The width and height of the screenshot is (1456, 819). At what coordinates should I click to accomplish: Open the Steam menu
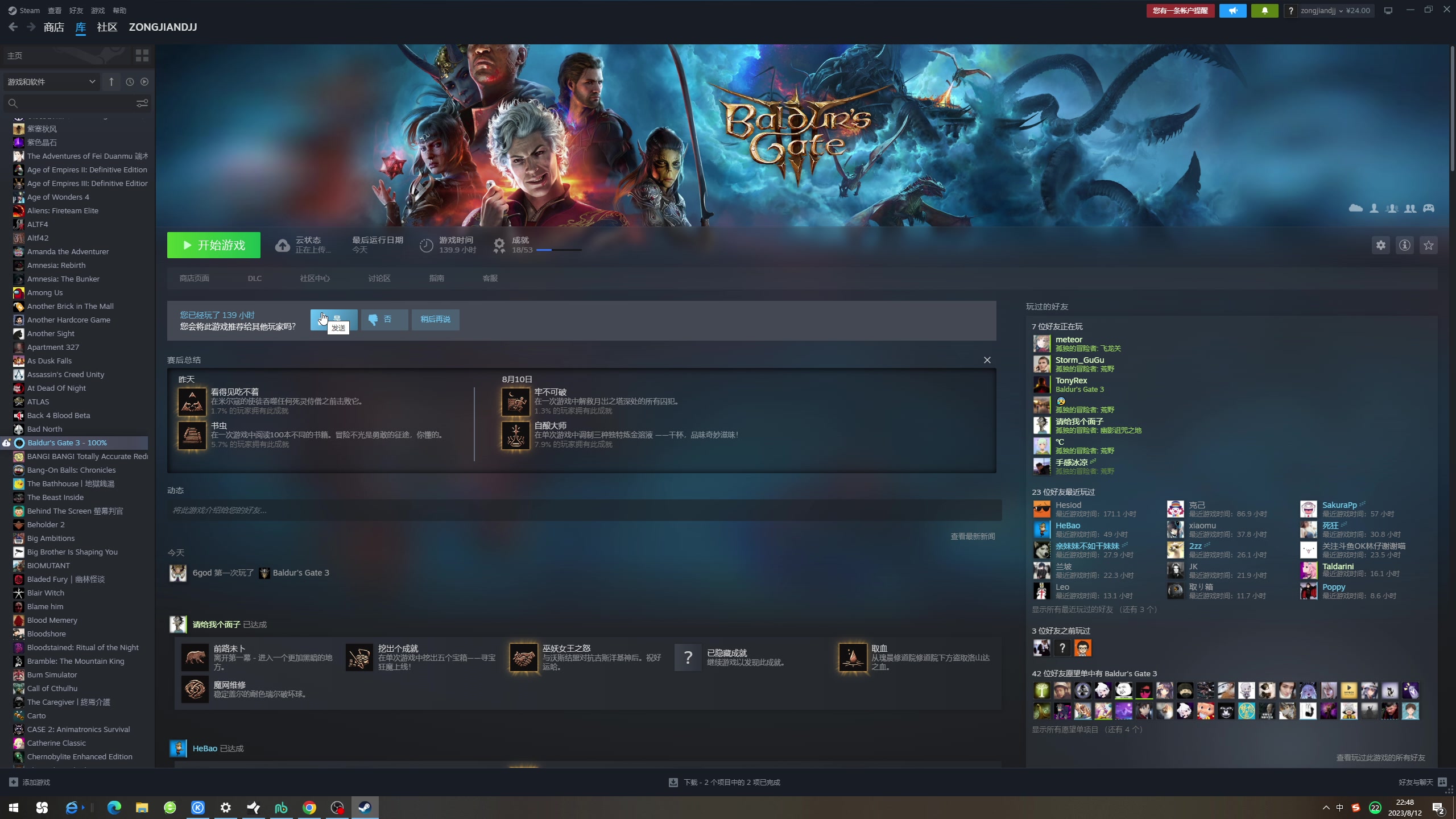pyautogui.click(x=24, y=10)
